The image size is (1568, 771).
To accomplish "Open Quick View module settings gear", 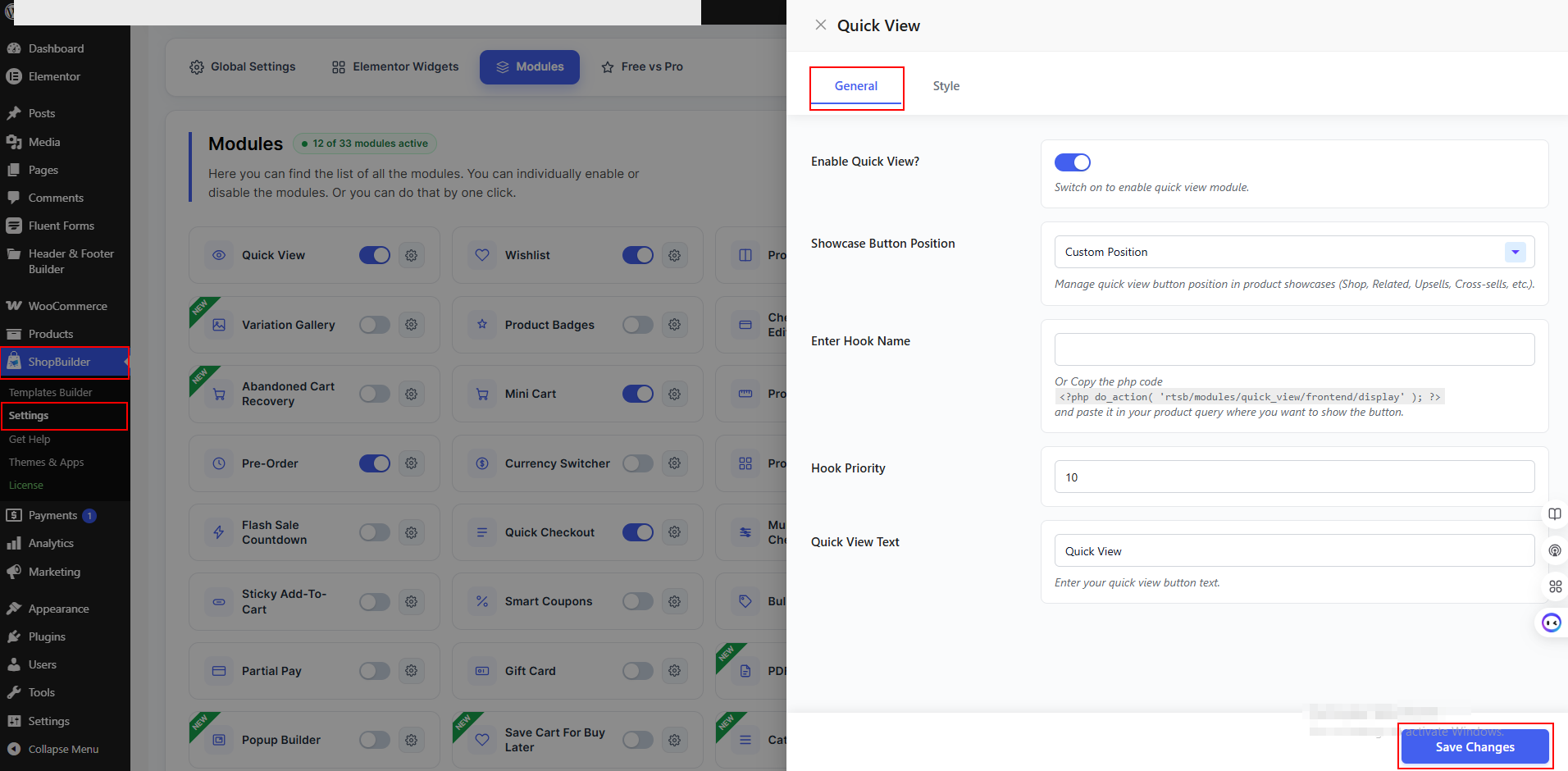I will [x=411, y=255].
